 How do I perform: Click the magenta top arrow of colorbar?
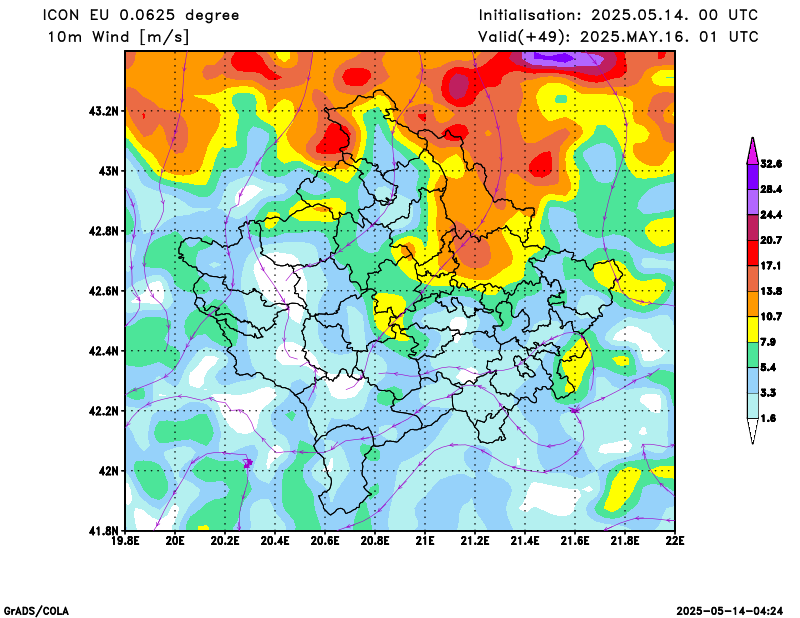pos(753,152)
